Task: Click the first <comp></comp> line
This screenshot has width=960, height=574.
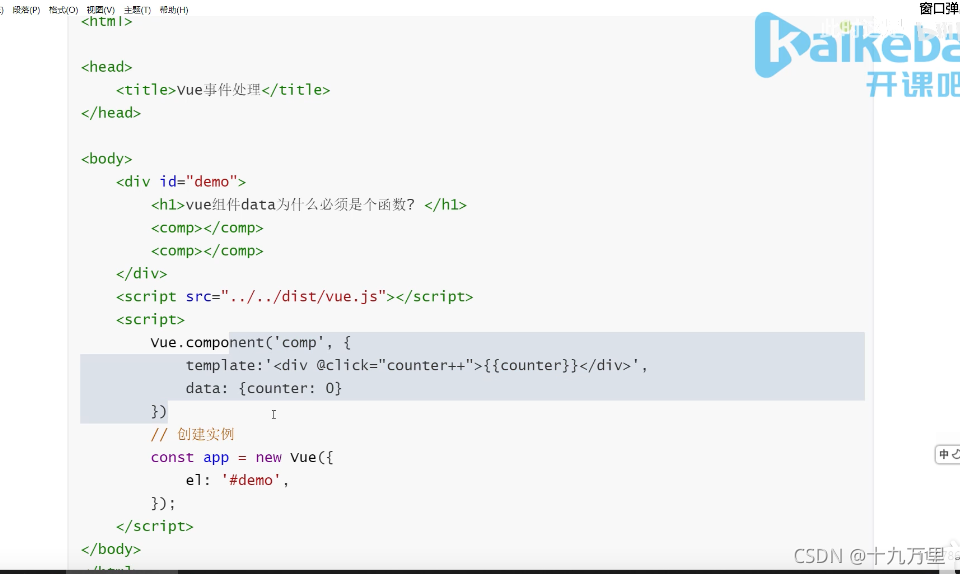Action: pos(207,228)
